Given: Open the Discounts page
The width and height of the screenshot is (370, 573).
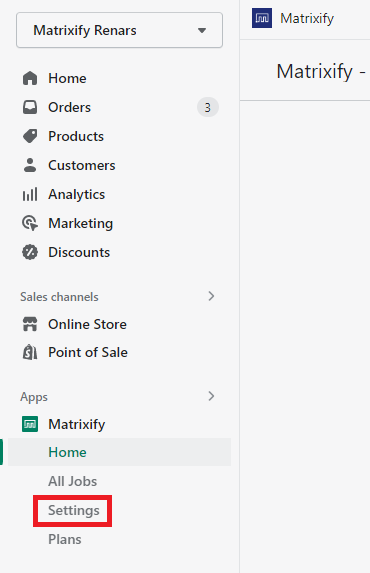Looking at the screenshot, I should coord(79,252).
